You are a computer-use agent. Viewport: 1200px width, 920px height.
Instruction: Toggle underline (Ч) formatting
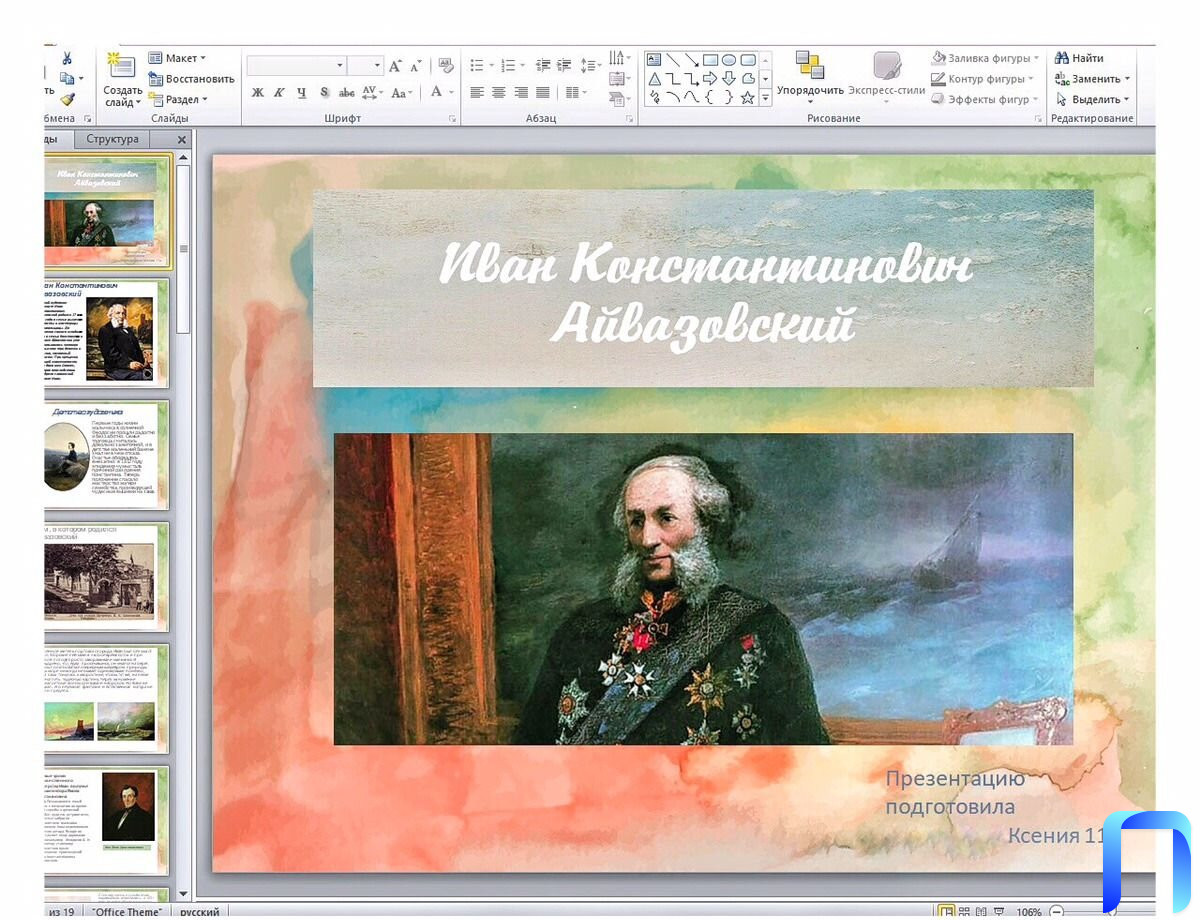300,93
